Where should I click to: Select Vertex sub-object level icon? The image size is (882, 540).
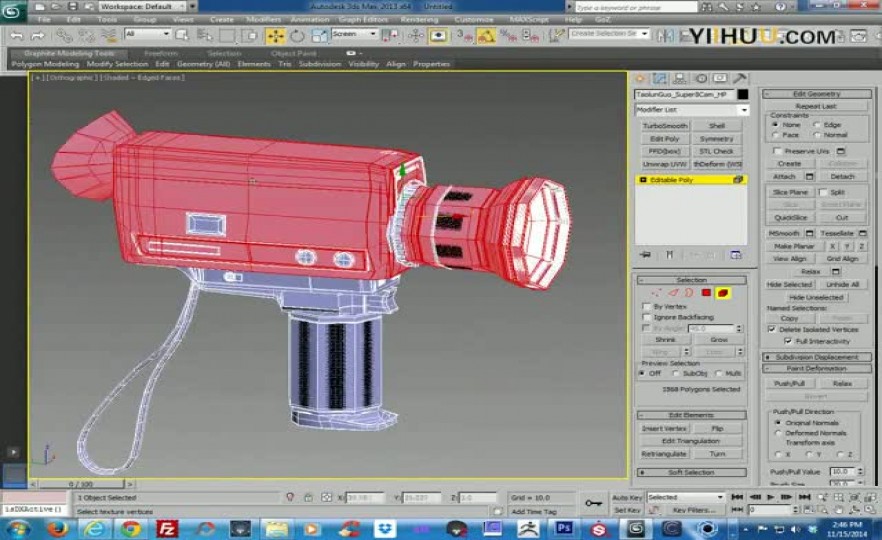click(656, 292)
